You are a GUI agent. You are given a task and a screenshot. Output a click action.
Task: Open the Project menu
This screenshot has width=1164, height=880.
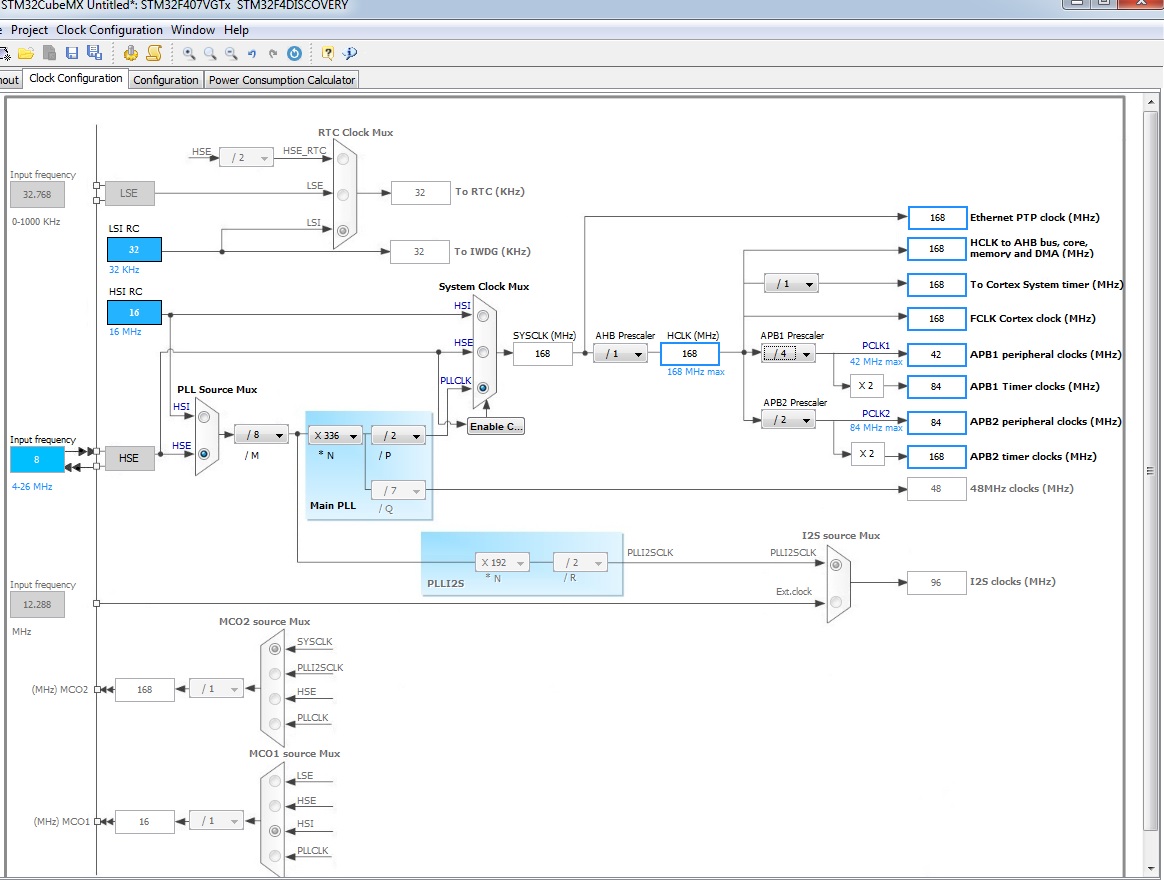coord(29,30)
